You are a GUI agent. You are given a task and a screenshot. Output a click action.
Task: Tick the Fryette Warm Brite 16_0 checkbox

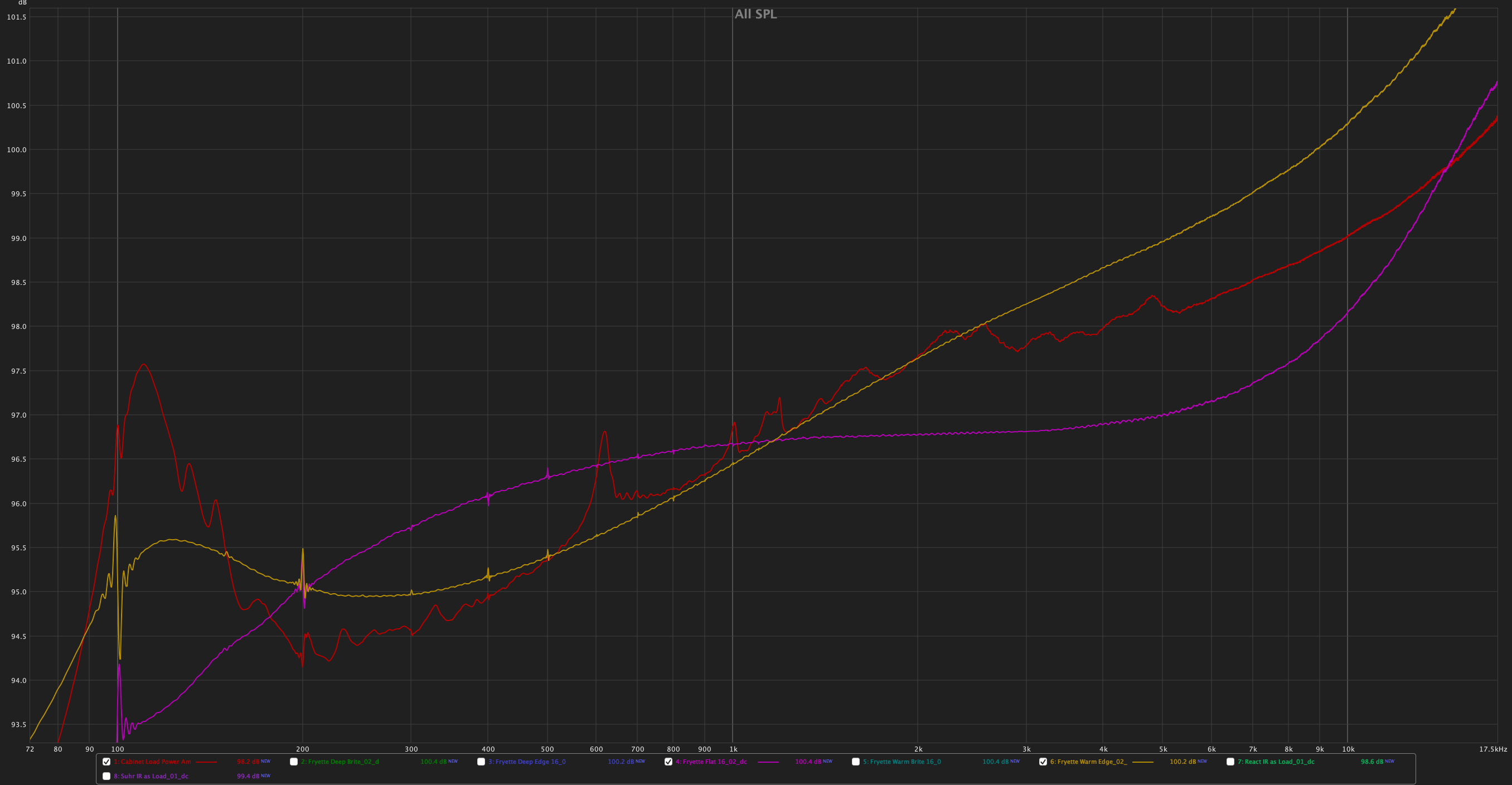[x=855, y=762]
